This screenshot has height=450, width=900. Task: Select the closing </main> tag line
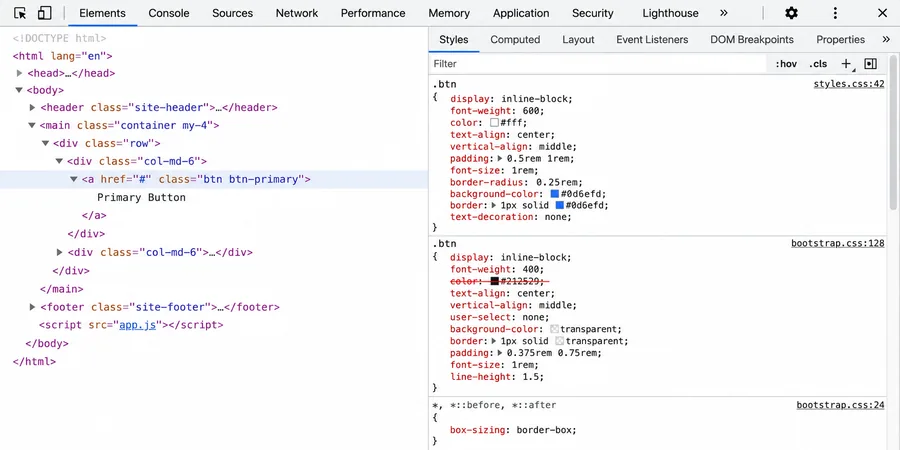(x=61, y=289)
